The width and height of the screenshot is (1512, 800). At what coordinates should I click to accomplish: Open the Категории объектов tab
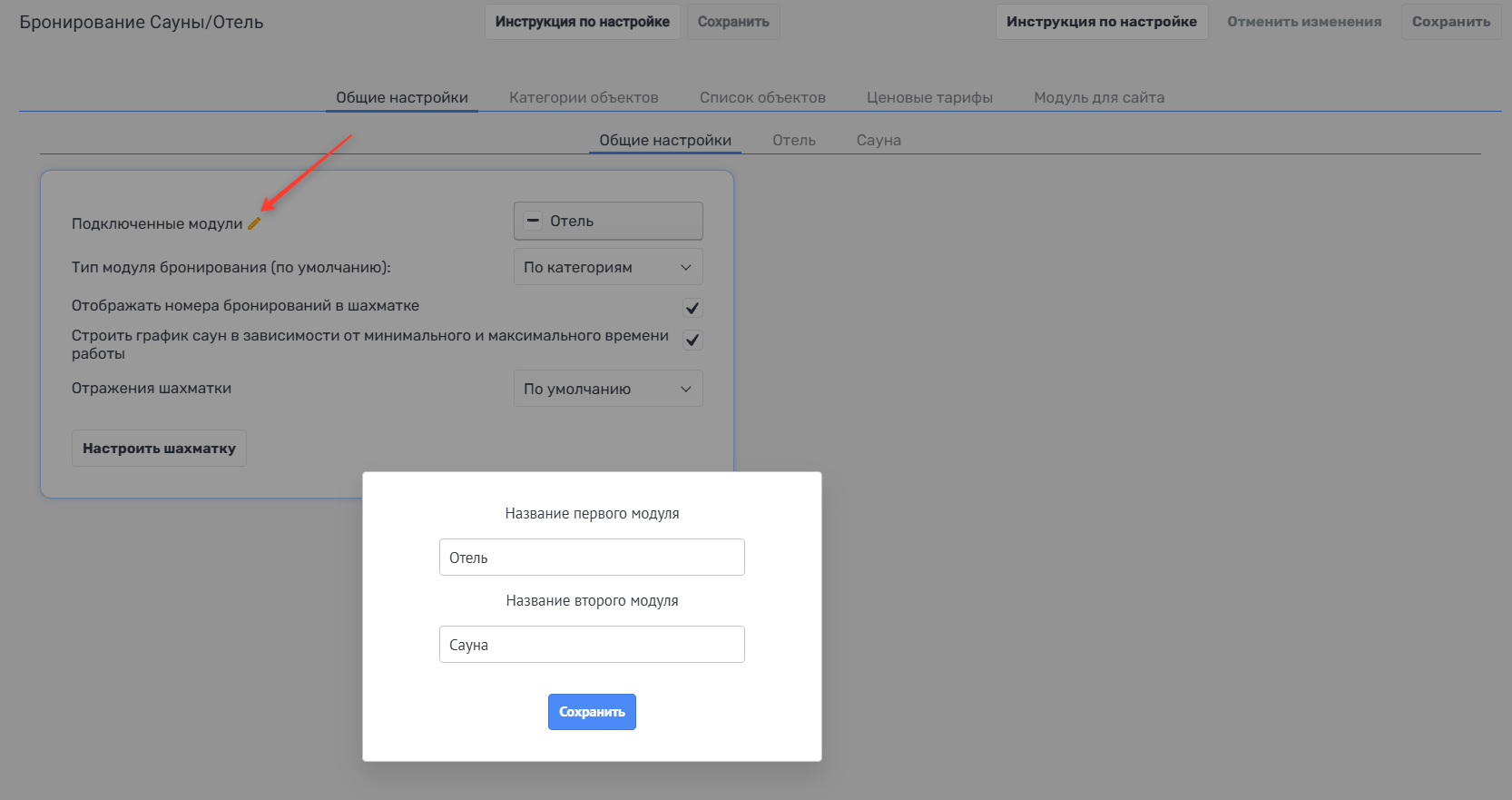click(x=584, y=97)
